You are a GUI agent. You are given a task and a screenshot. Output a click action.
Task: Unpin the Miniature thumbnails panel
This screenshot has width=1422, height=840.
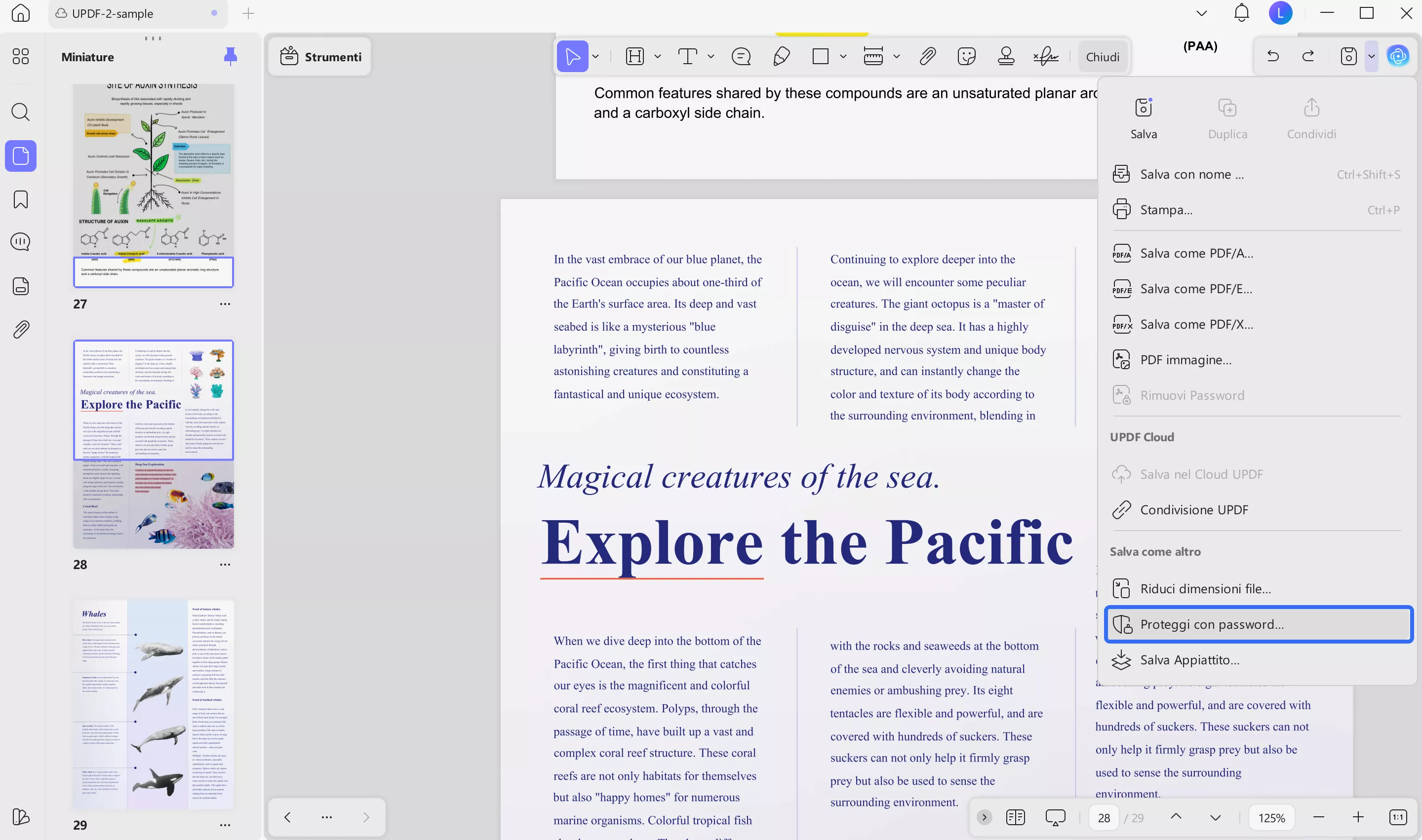tap(230, 56)
